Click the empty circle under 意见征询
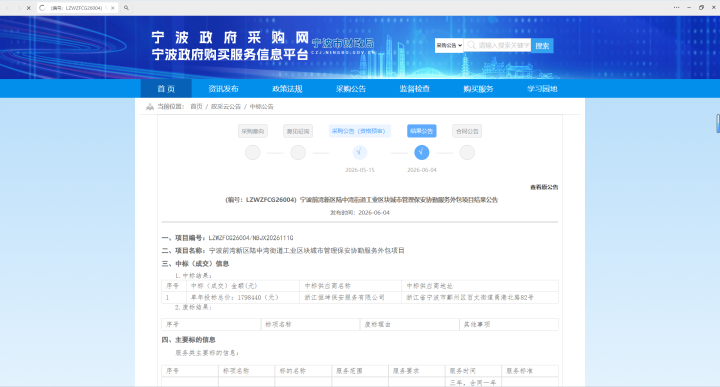Image resolution: width=720 pixels, height=387 pixels. point(298,152)
